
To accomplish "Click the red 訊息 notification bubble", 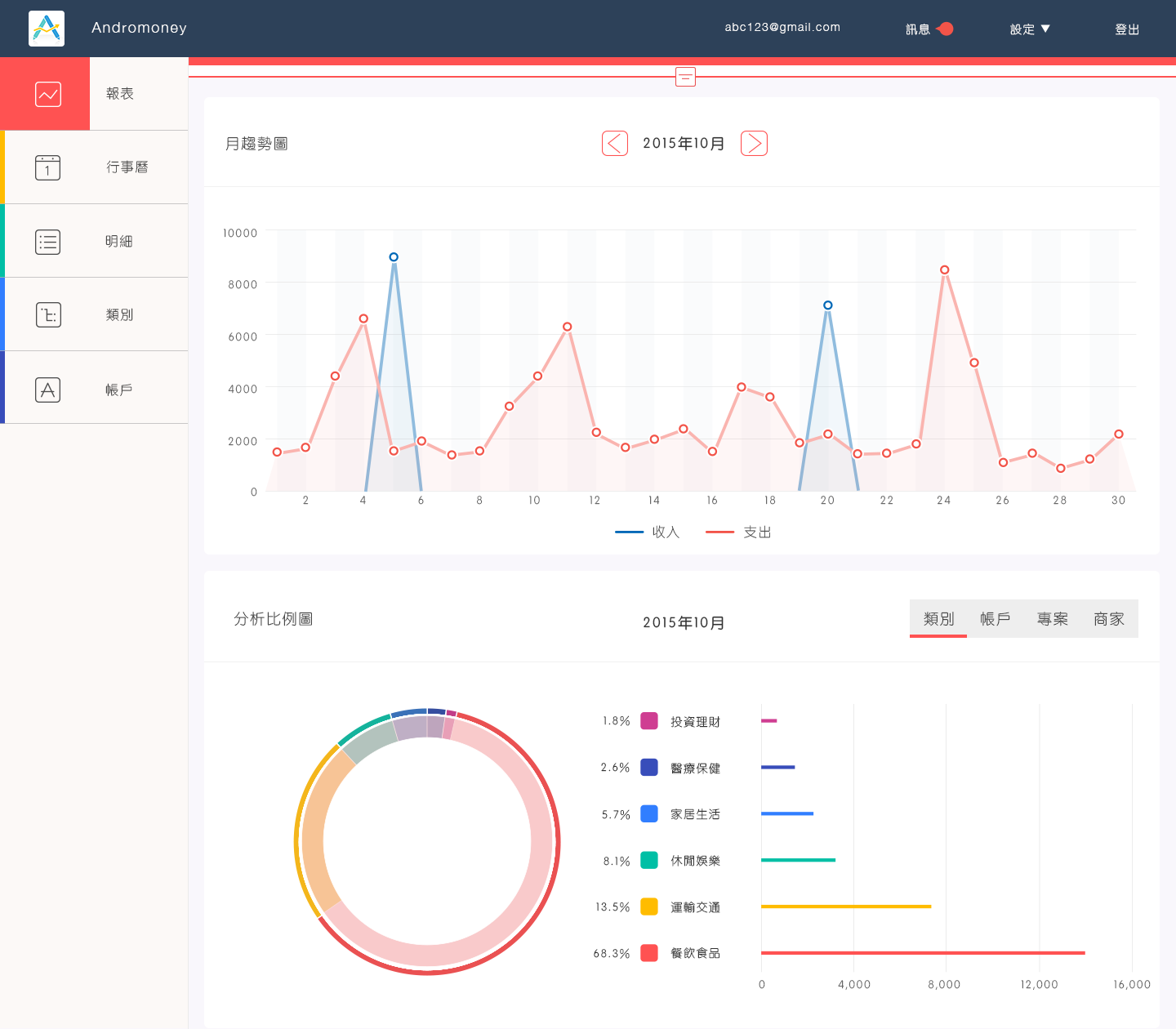I will pos(945,29).
